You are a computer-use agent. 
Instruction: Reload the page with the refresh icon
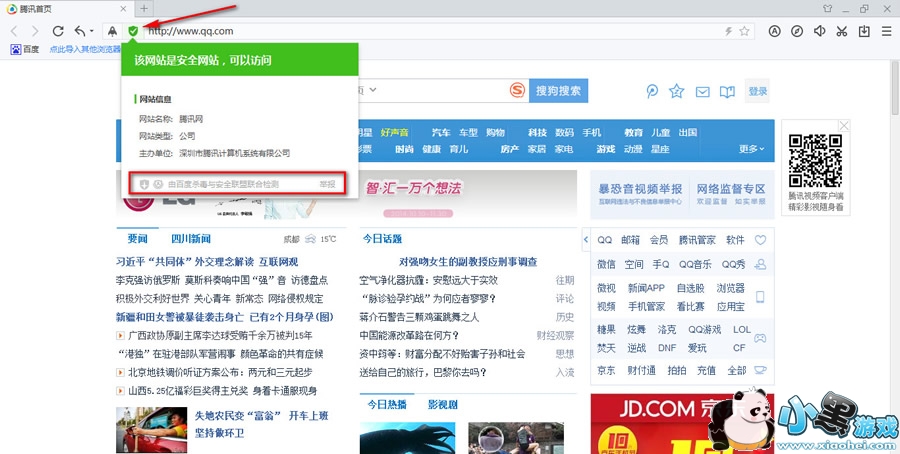pos(58,31)
